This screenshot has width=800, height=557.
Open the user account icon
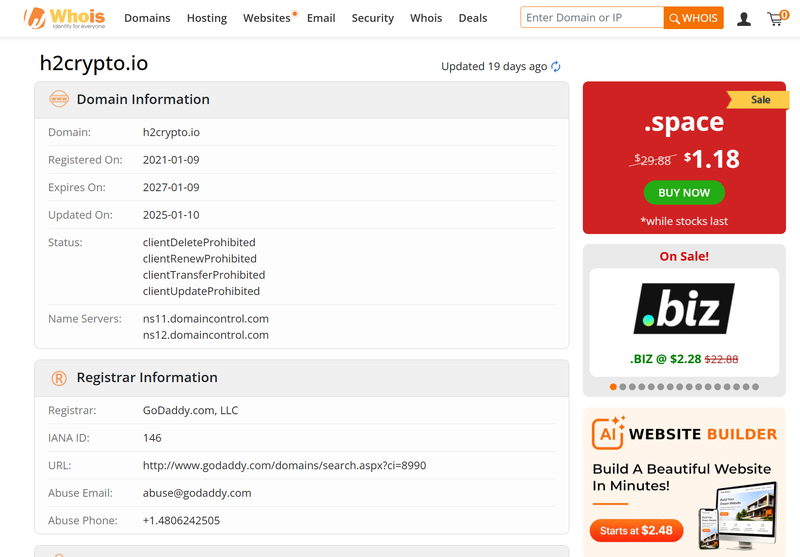(x=744, y=19)
